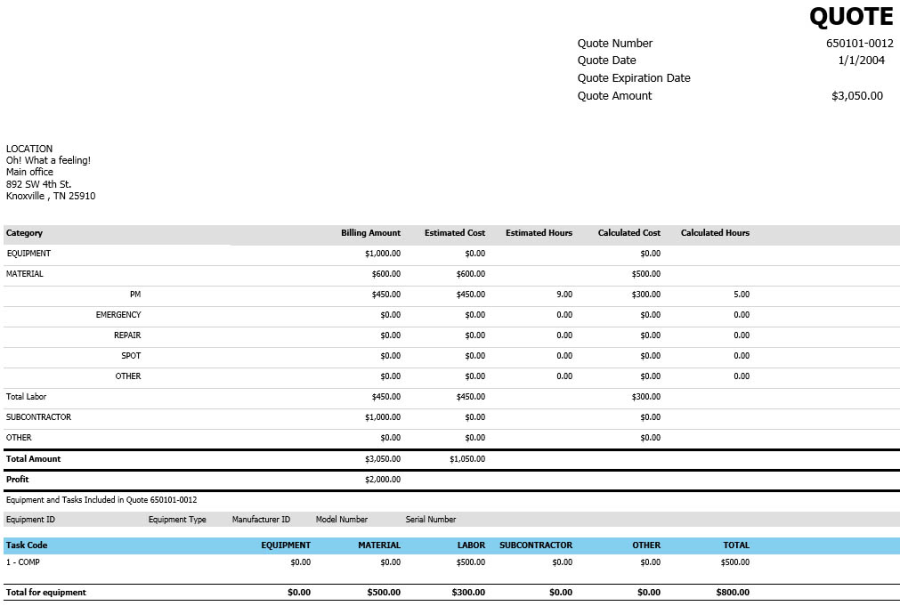The image size is (900, 606).
Task: Click the EQUIPMENT category row label
Action: (x=28, y=254)
